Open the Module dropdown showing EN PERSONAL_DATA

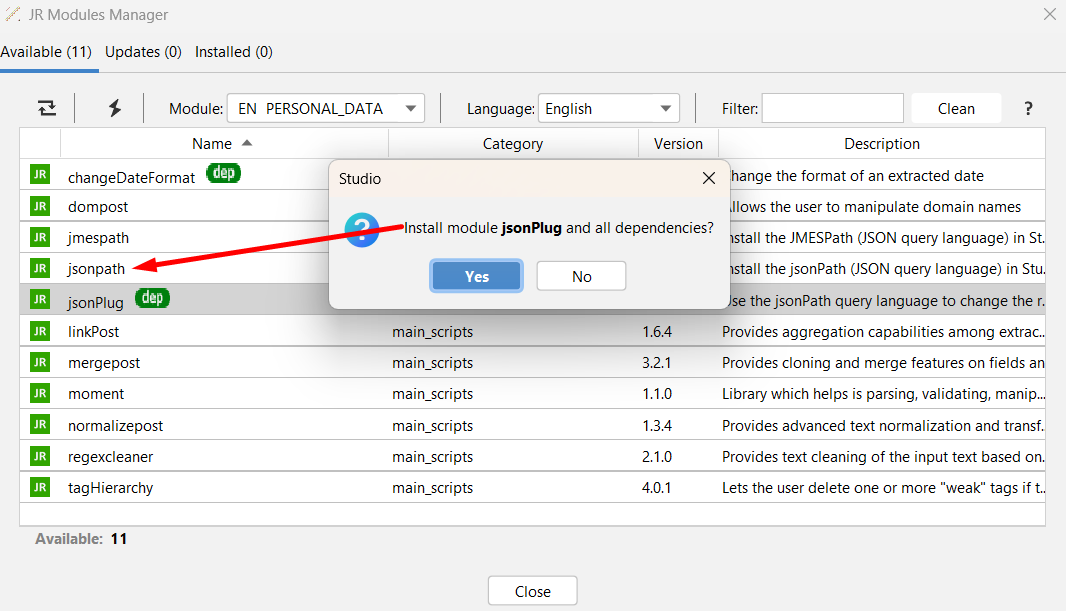point(325,109)
